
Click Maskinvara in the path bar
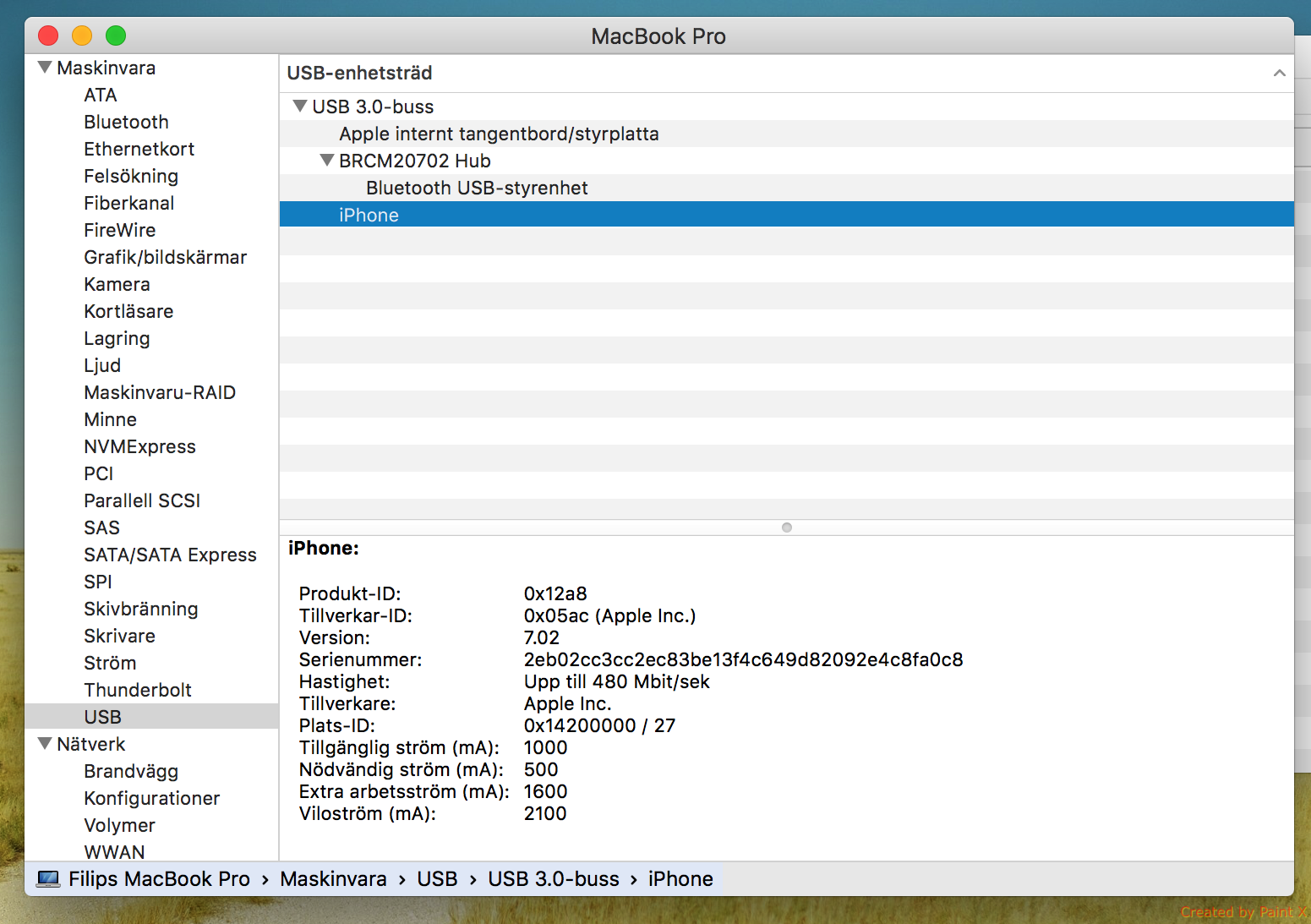coord(333,879)
